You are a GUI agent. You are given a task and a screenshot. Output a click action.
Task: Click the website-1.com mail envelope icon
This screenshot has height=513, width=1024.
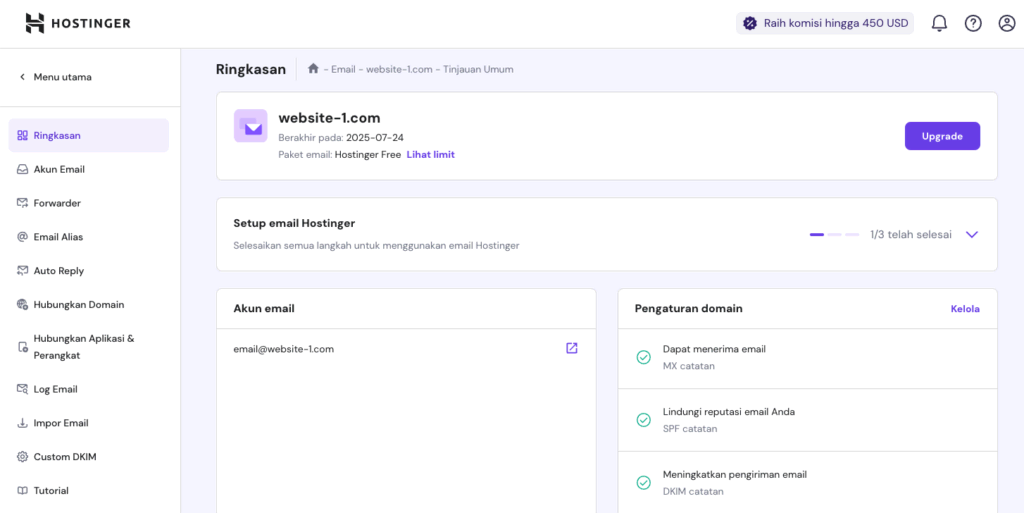[250, 126]
